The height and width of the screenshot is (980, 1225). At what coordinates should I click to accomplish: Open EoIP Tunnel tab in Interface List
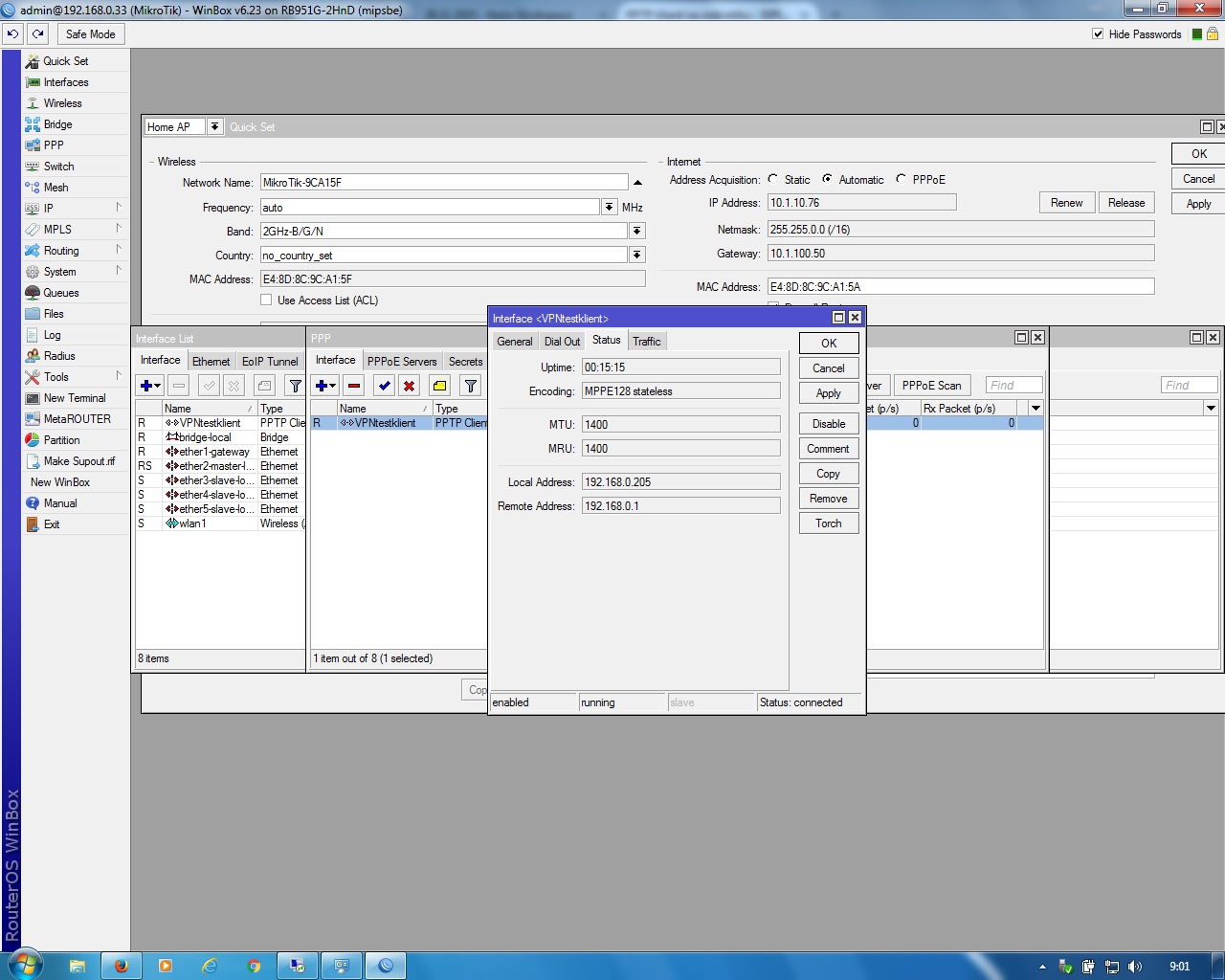(270, 362)
